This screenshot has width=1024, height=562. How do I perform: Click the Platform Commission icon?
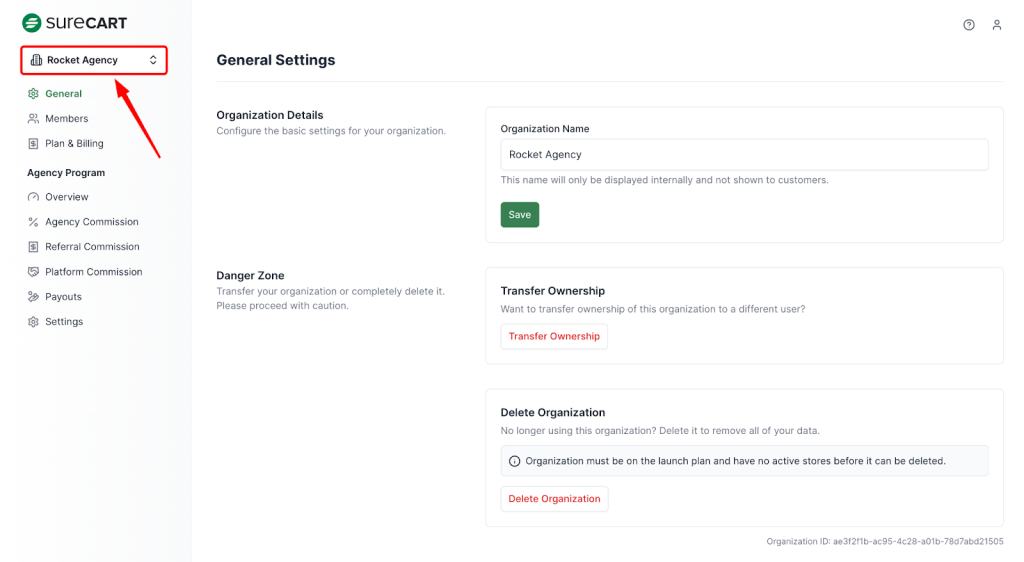(x=34, y=272)
